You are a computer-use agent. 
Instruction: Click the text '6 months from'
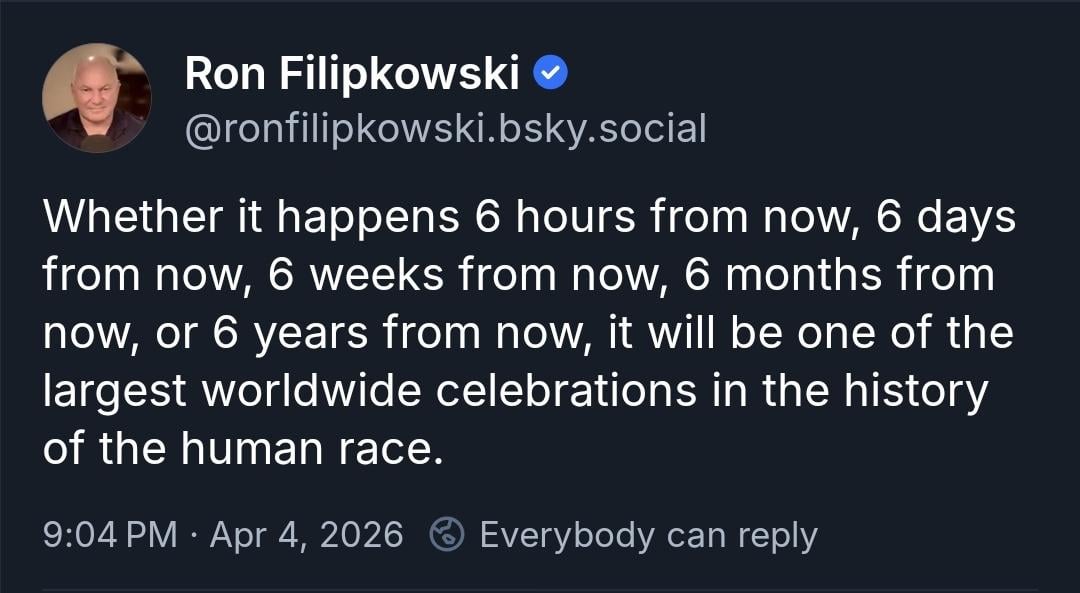(x=839, y=275)
